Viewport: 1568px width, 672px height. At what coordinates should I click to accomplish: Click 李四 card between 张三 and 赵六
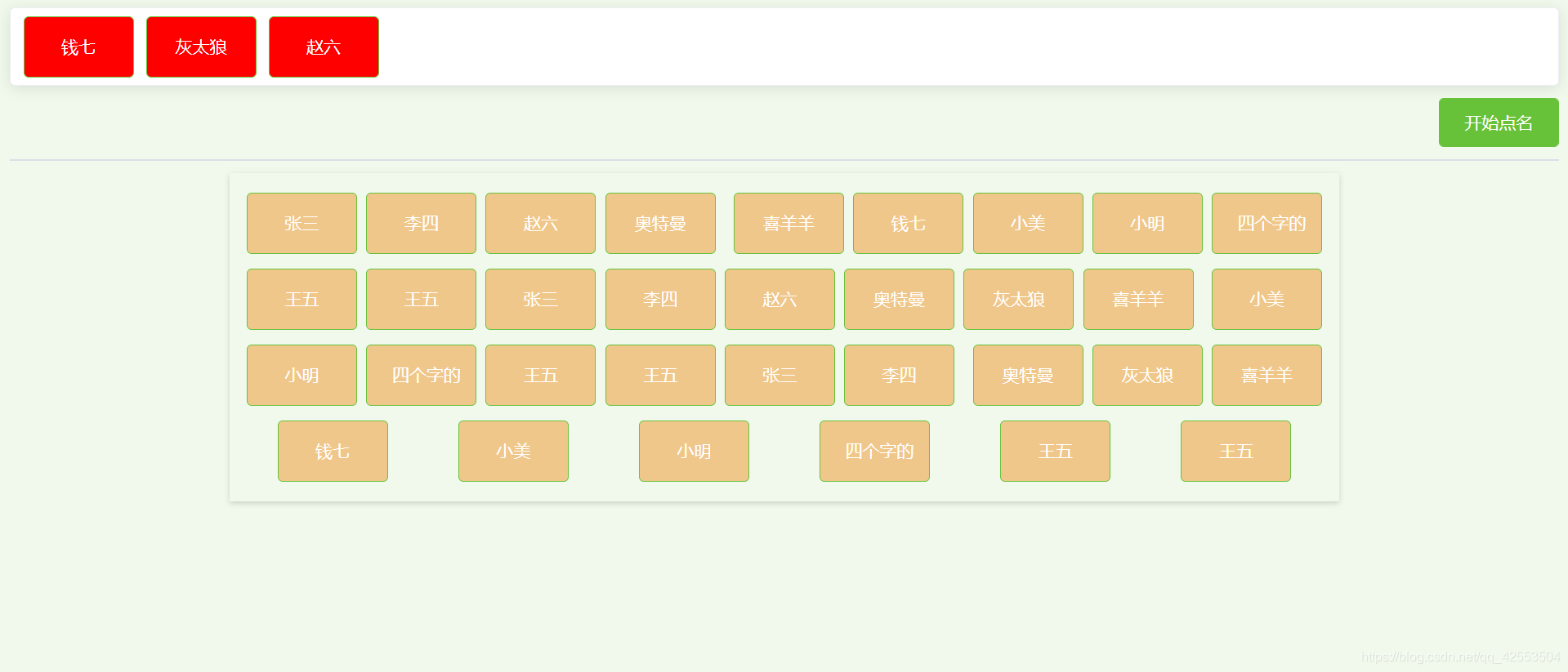tap(660, 299)
